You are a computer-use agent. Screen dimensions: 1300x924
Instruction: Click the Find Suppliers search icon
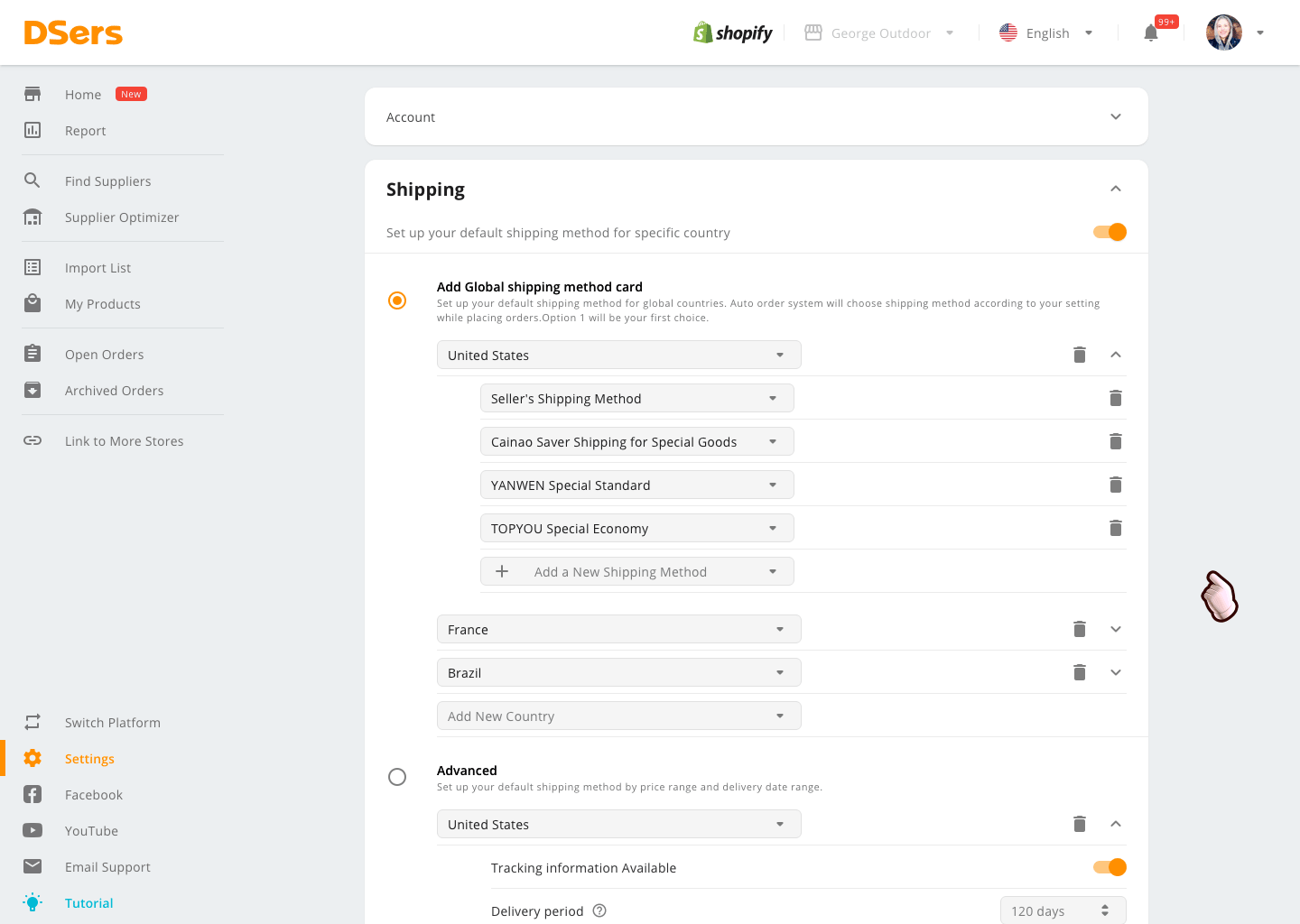(x=32, y=180)
